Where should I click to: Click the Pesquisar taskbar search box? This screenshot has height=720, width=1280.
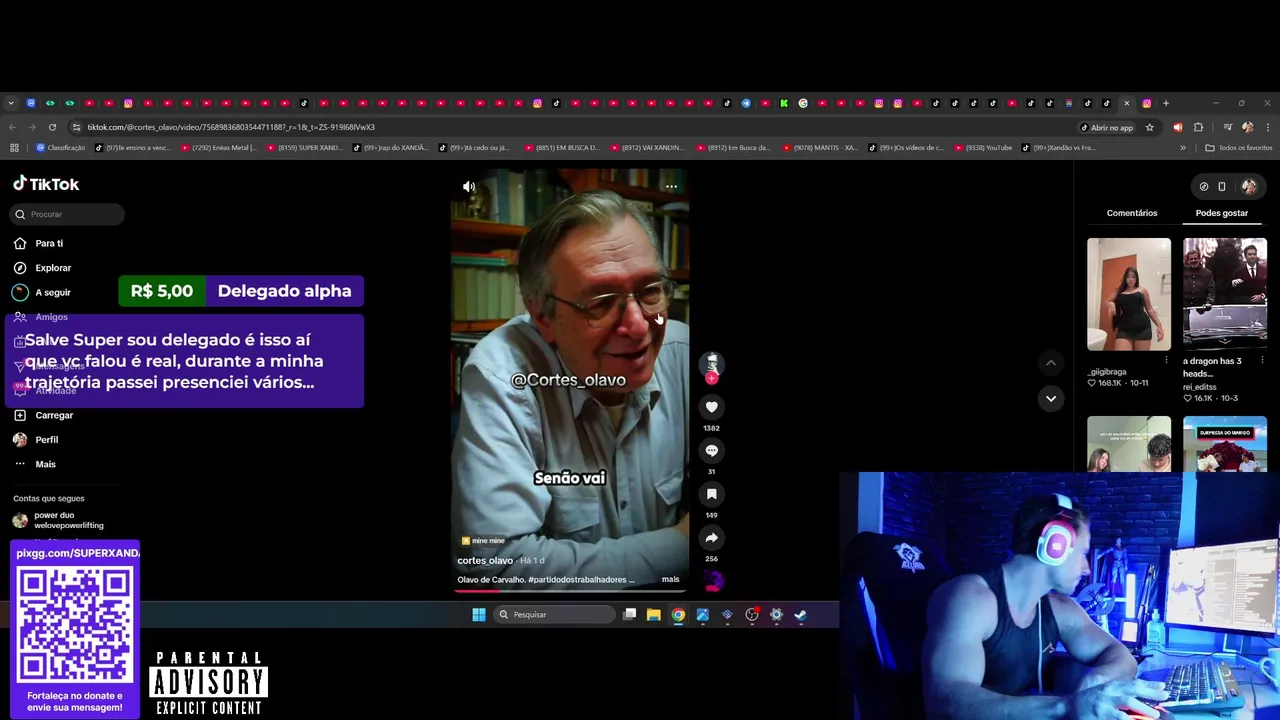tap(553, 615)
